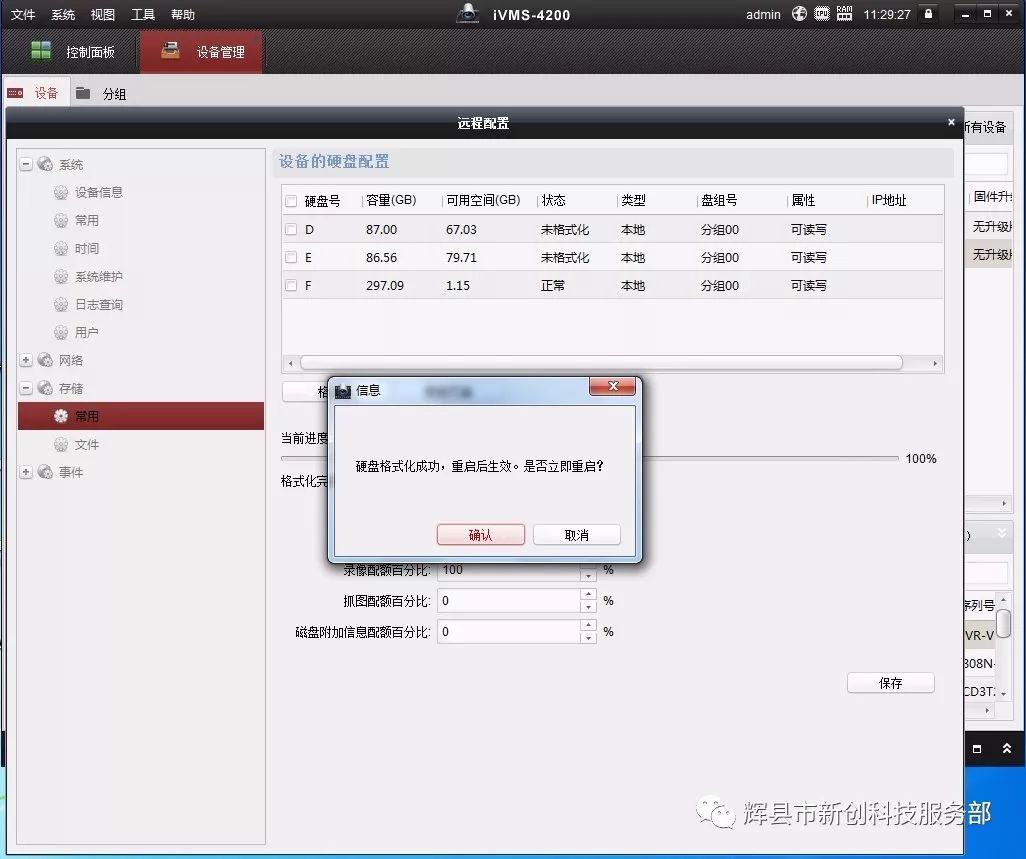Click the globe icon beside 事件
Screen dimensions: 1026x859
(x=45, y=472)
